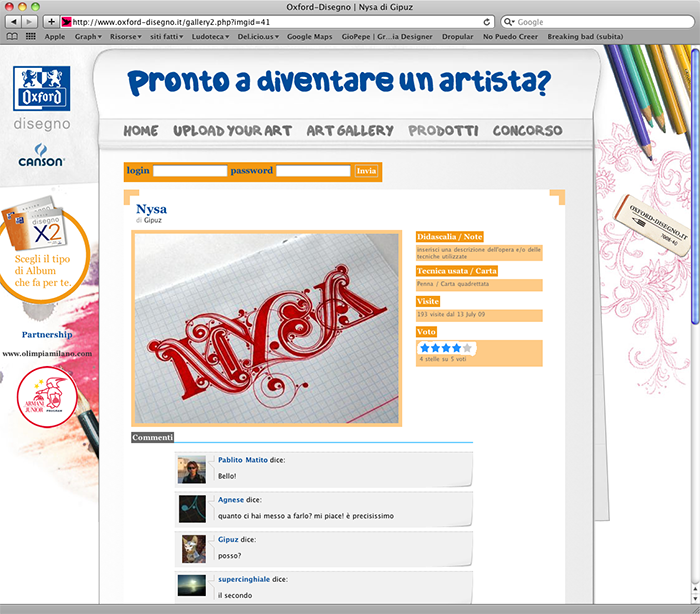Expand the siti fatti bookmarks folder

[167, 37]
